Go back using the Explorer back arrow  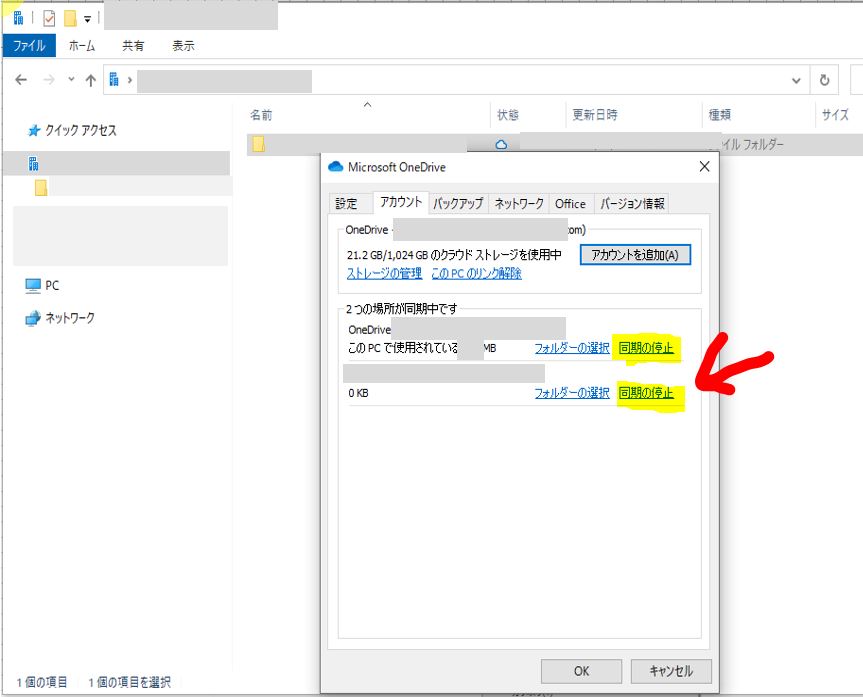21,80
